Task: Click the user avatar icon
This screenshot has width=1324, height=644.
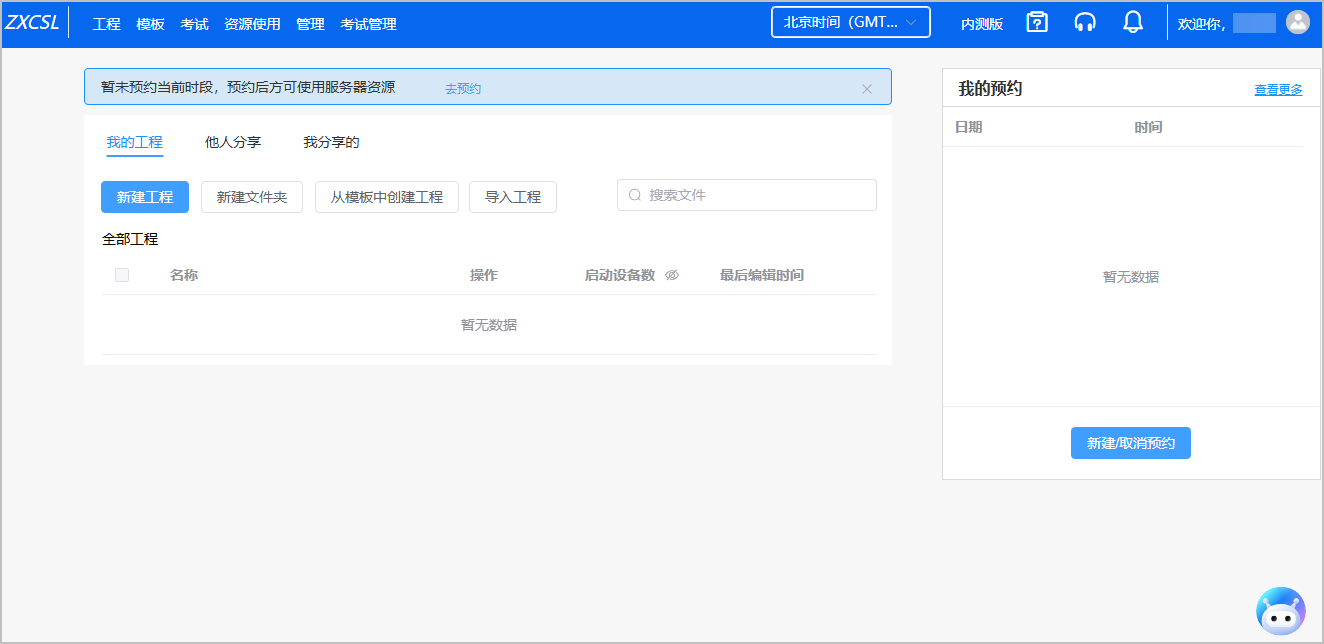Action: coord(1297,22)
